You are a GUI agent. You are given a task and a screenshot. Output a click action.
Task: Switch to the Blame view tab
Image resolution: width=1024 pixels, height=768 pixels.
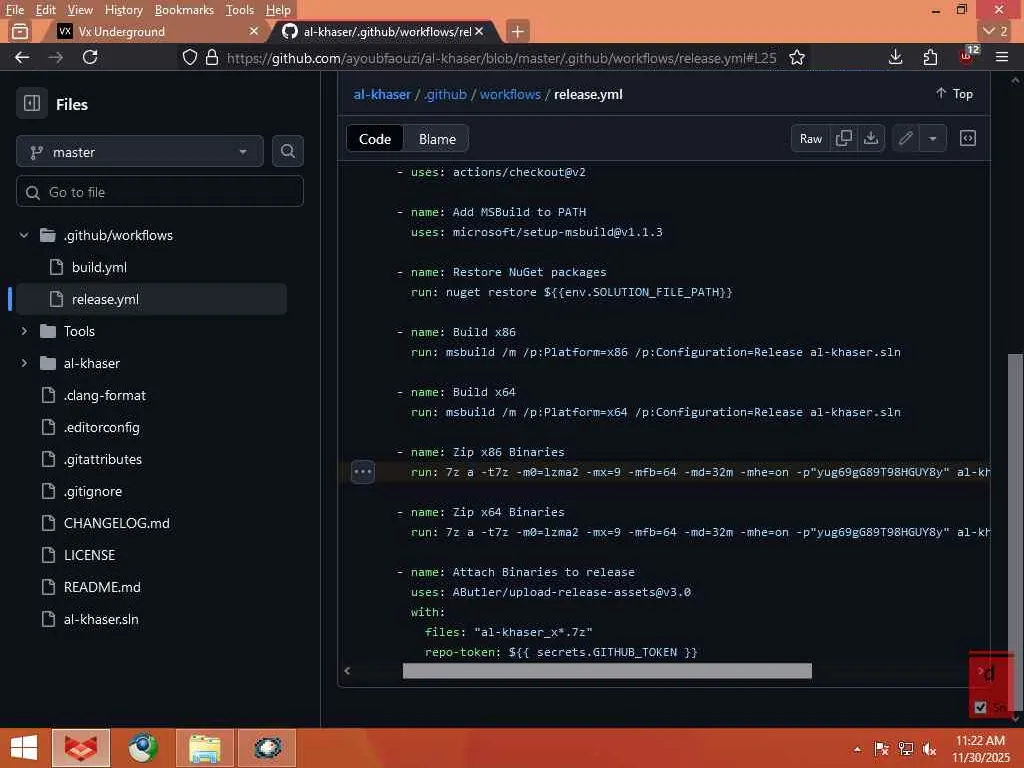[x=437, y=138]
